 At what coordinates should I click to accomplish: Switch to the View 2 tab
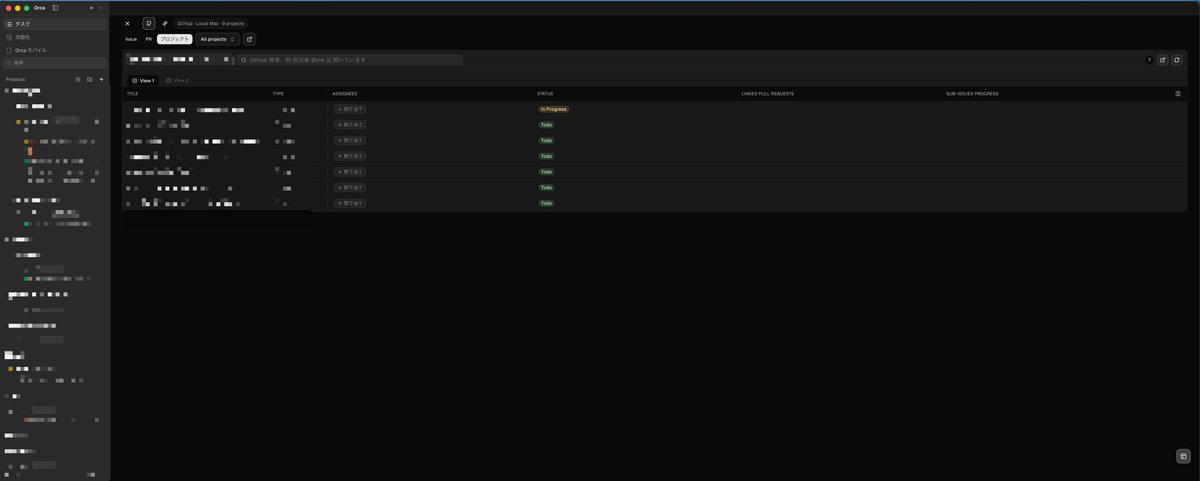[177, 80]
